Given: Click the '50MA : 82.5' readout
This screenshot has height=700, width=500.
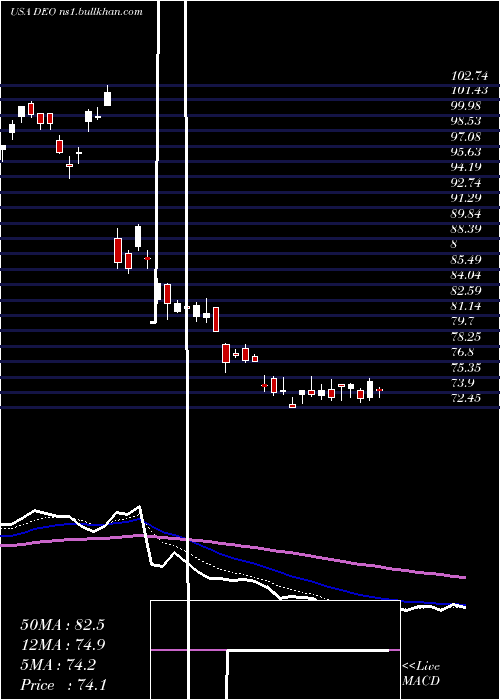Looking at the screenshot, I should click(62, 625).
